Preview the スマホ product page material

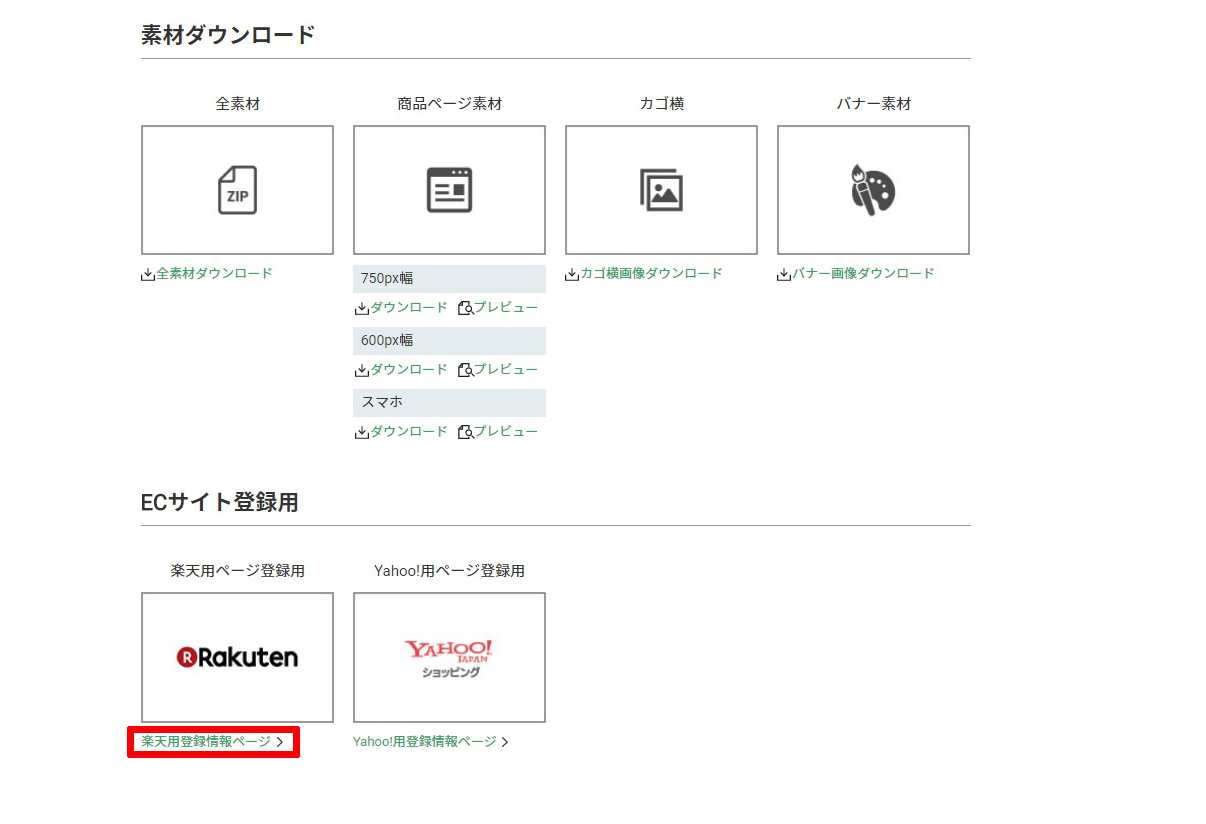(x=498, y=432)
